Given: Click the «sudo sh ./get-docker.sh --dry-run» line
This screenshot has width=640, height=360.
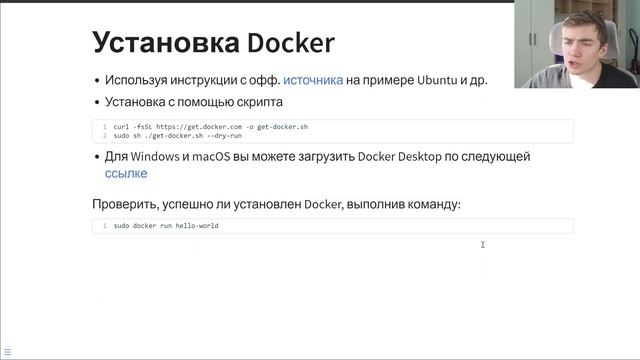Looking at the screenshot, I should (178, 136).
